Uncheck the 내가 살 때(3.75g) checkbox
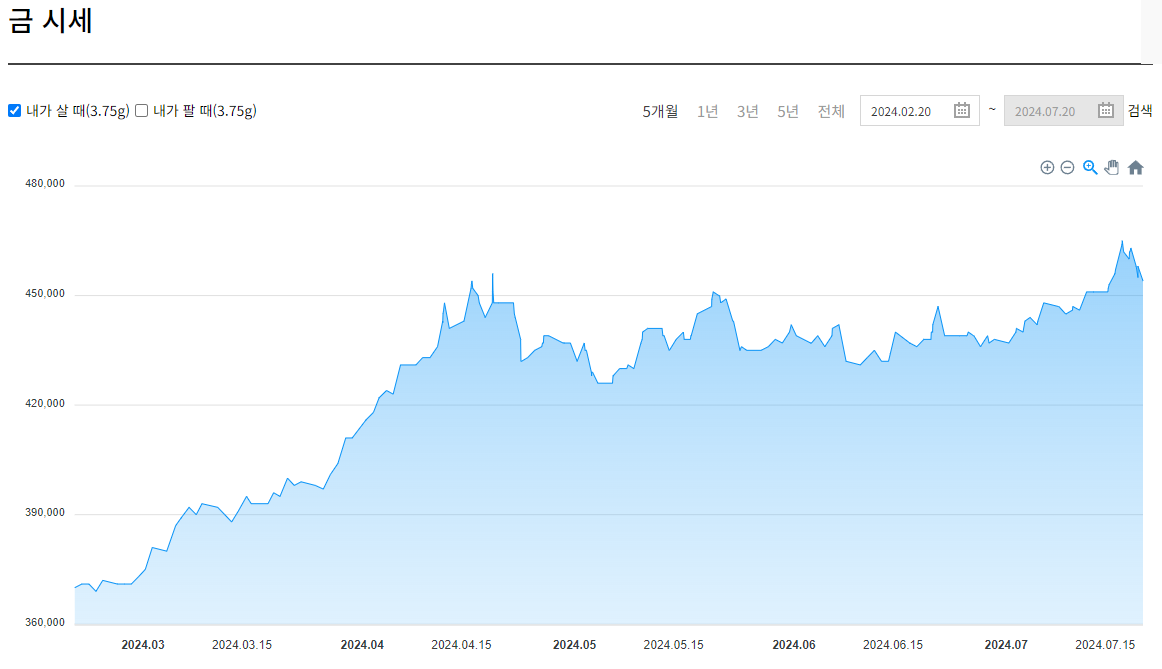Viewport: 1162px width, 669px height. [x=14, y=110]
